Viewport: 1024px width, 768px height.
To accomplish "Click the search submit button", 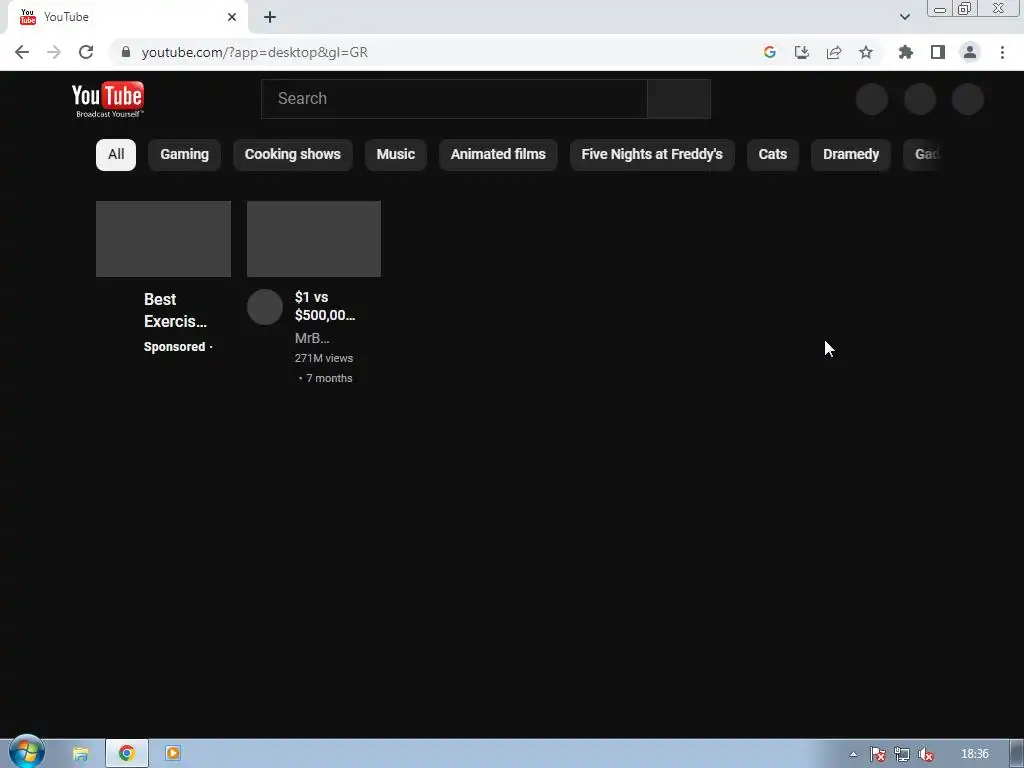I will coord(679,99).
